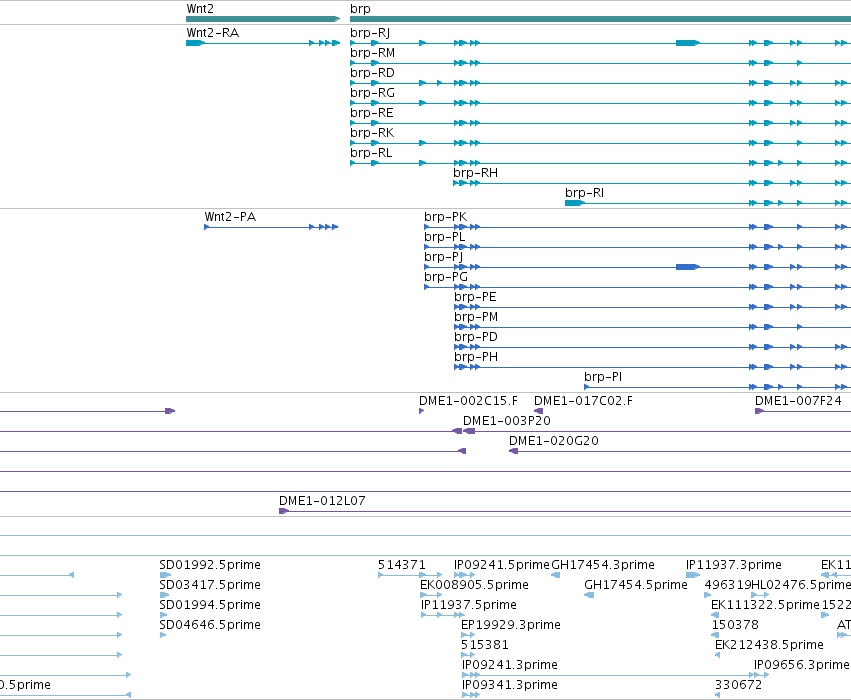The image size is (851, 700).
Task: Select clone DME1-007F24
Action: coord(798,401)
